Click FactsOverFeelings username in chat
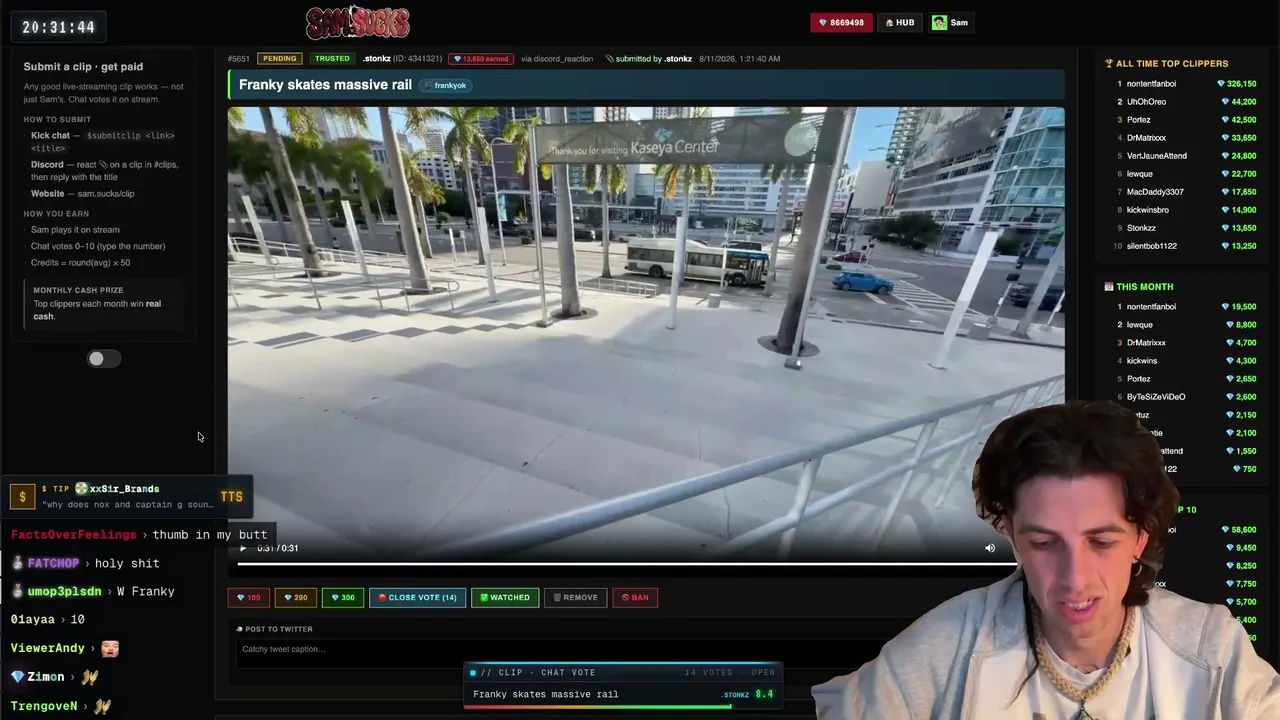The image size is (1280, 720). pos(73,535)
